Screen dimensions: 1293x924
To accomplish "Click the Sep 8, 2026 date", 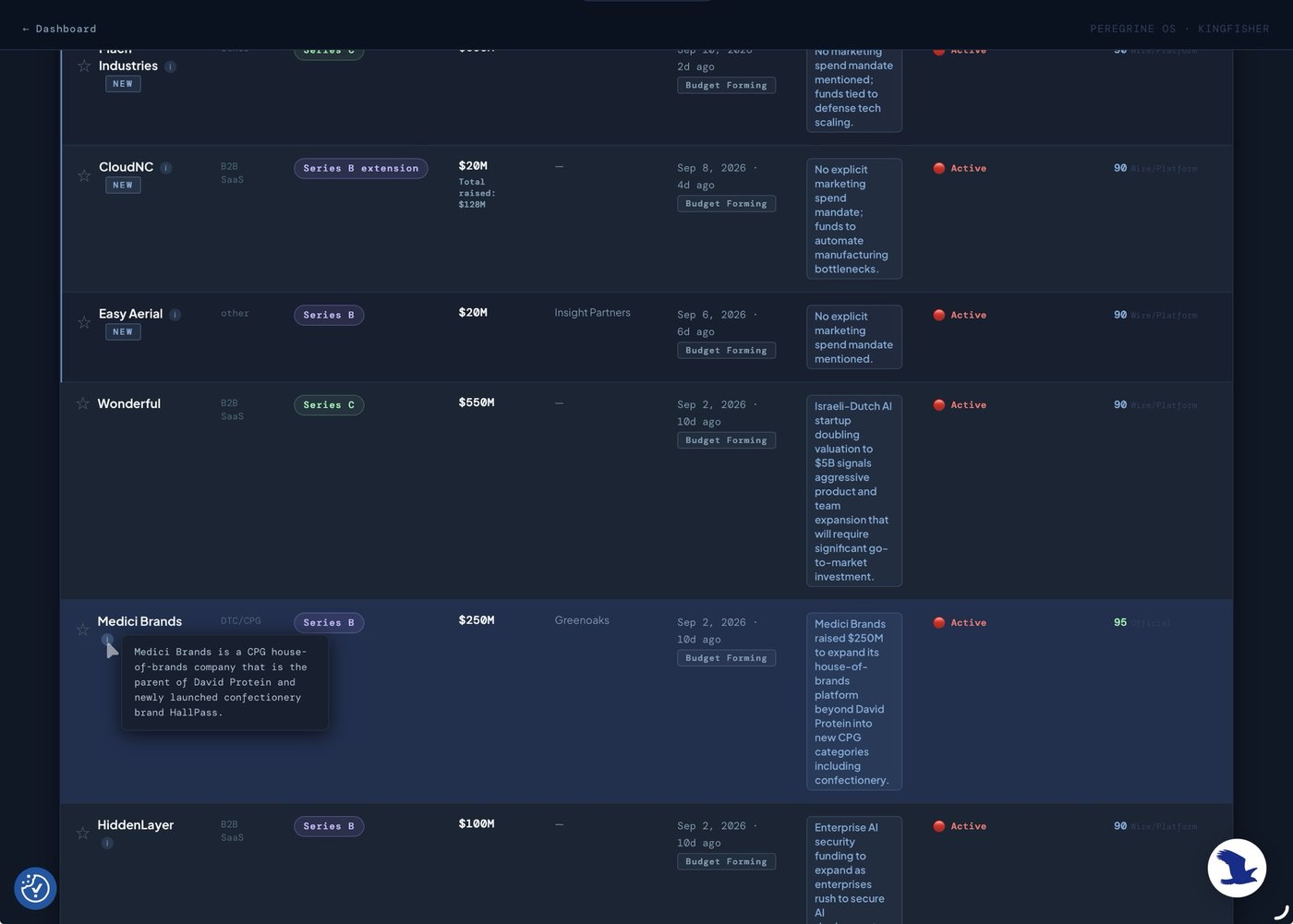I will [x=711, y=168].
